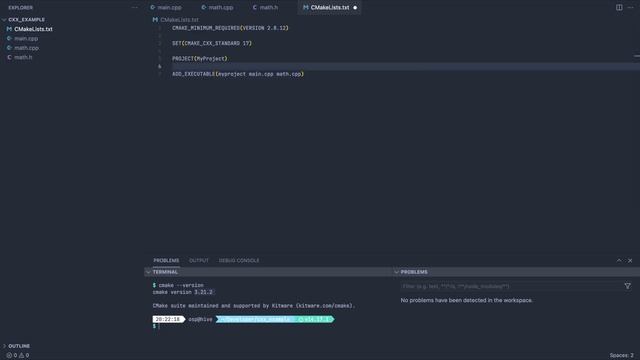Click the terminal time 20:22:18 badge
Viewport: 640px width, 360px height.
pyautogui.click(x=168, y=319)
